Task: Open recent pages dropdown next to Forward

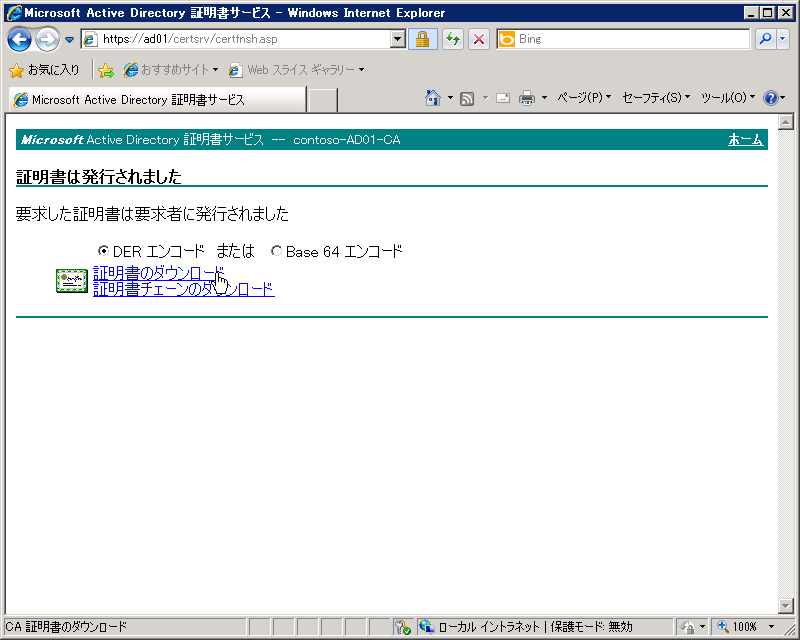Action: [x=69, y=39]
